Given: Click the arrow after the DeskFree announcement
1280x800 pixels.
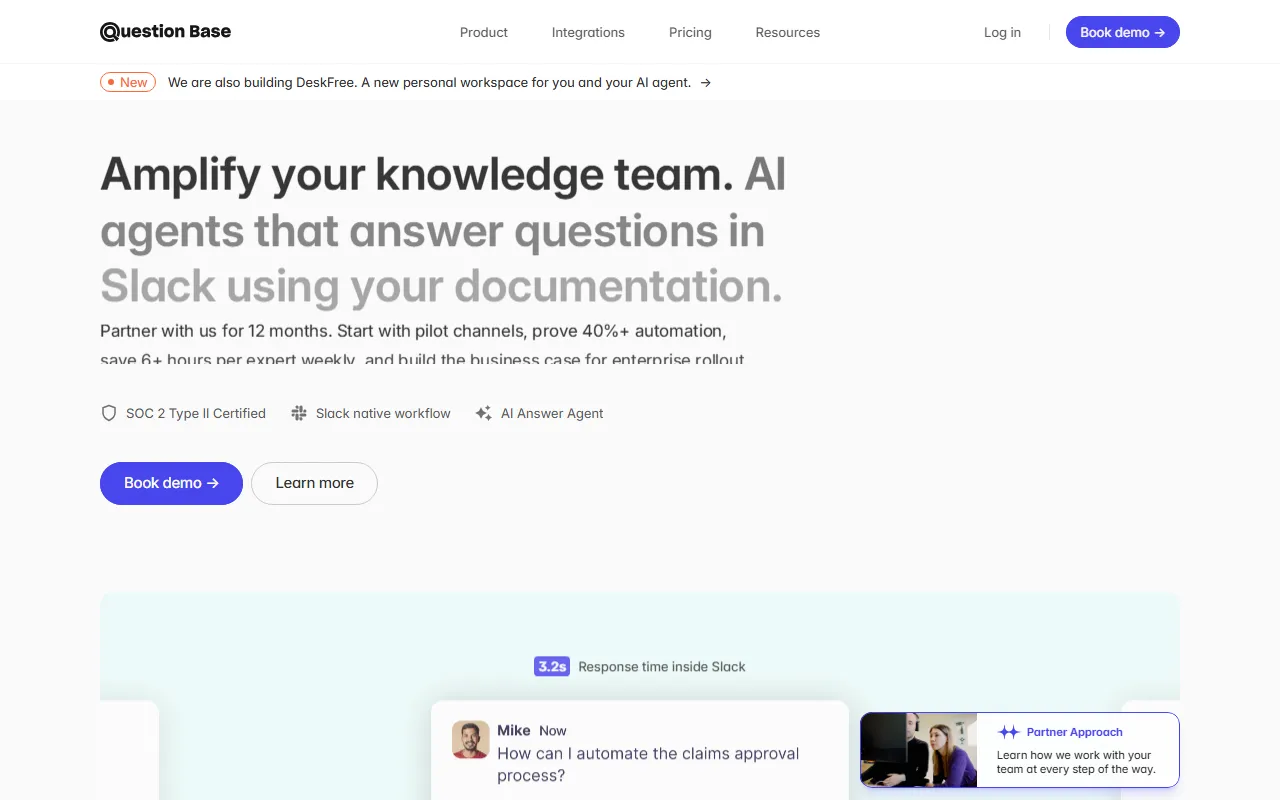Looking at the screenshot, I should [x=705, y=83].
